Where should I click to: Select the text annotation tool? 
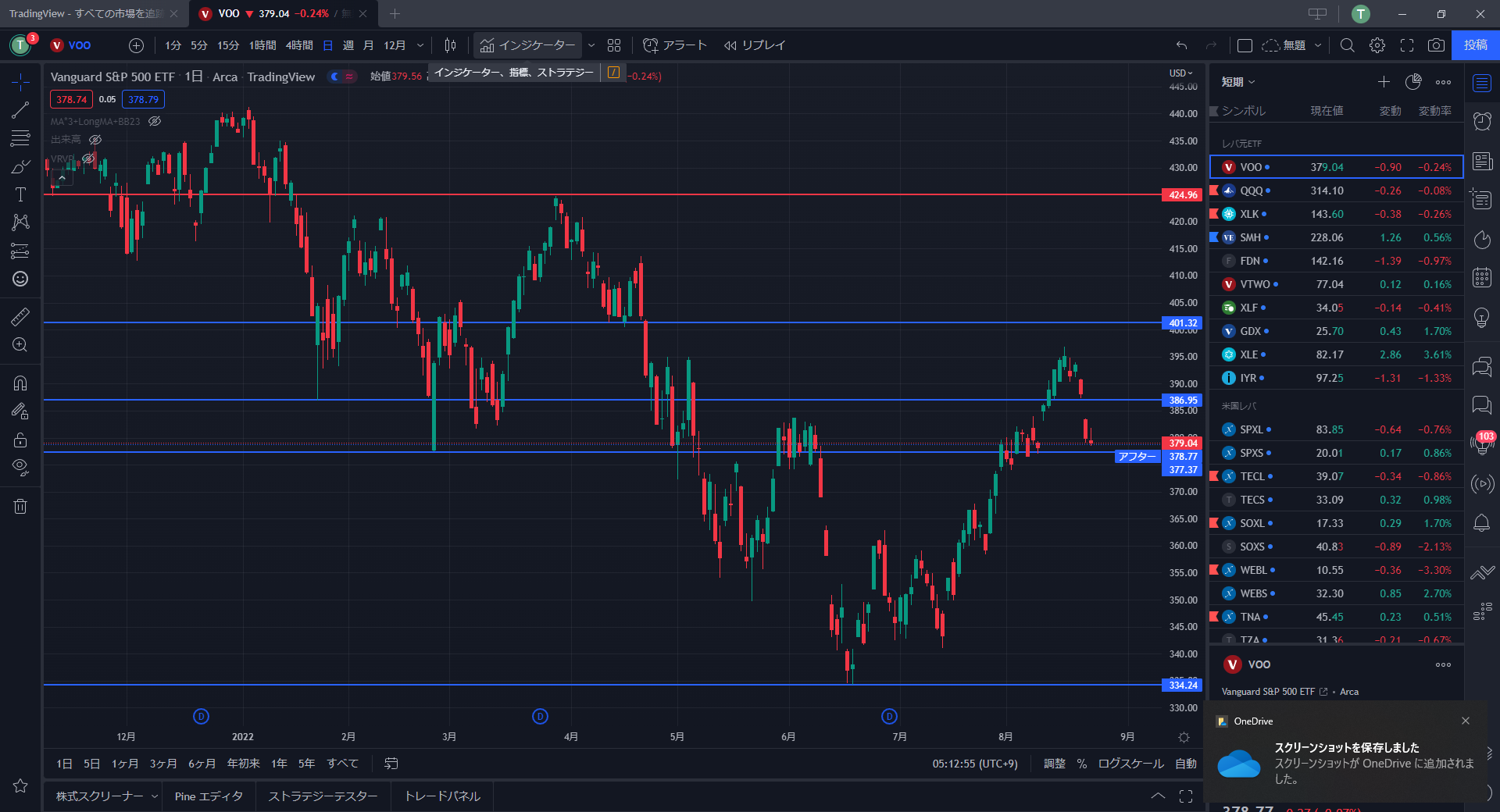[20, 194]
